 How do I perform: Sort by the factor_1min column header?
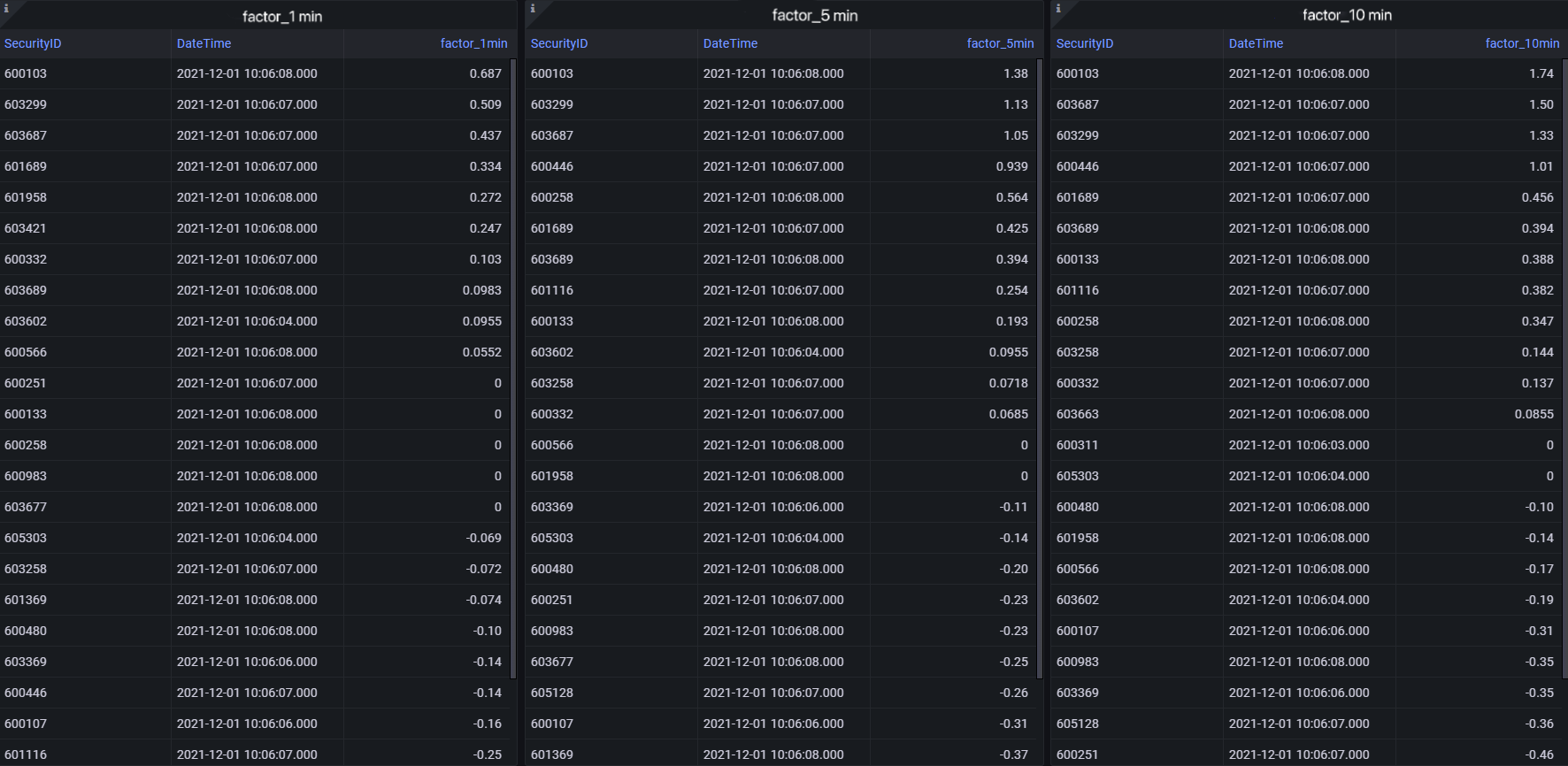point(473,43)
